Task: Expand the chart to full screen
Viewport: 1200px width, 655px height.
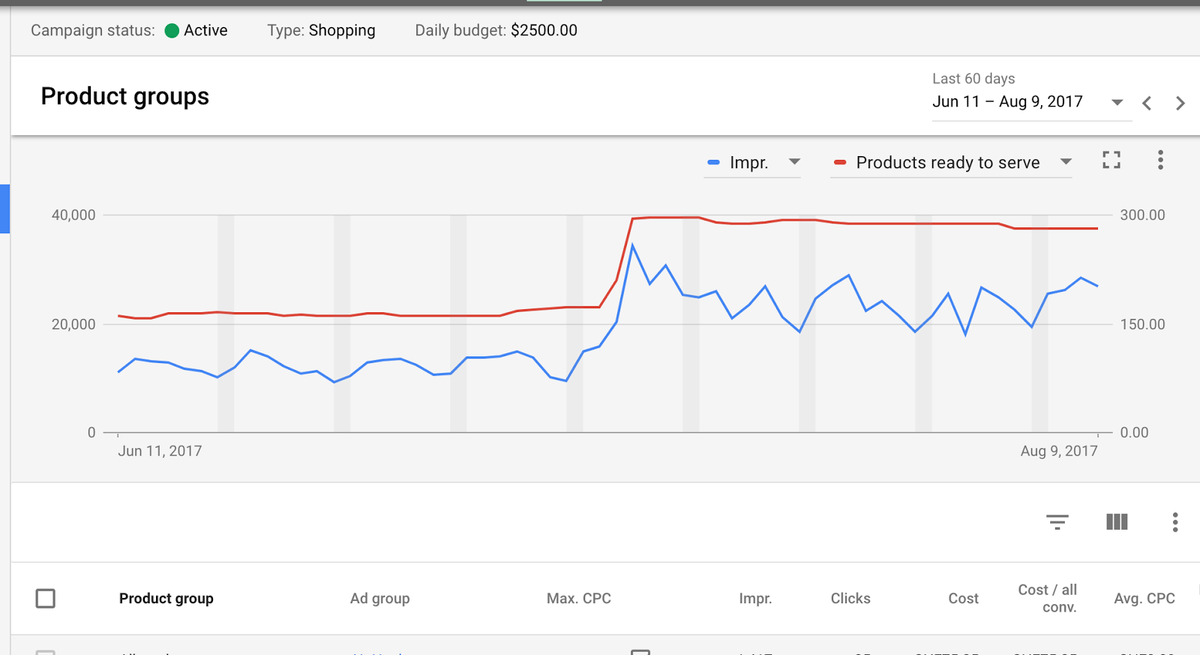Action: coord(1111,160)
